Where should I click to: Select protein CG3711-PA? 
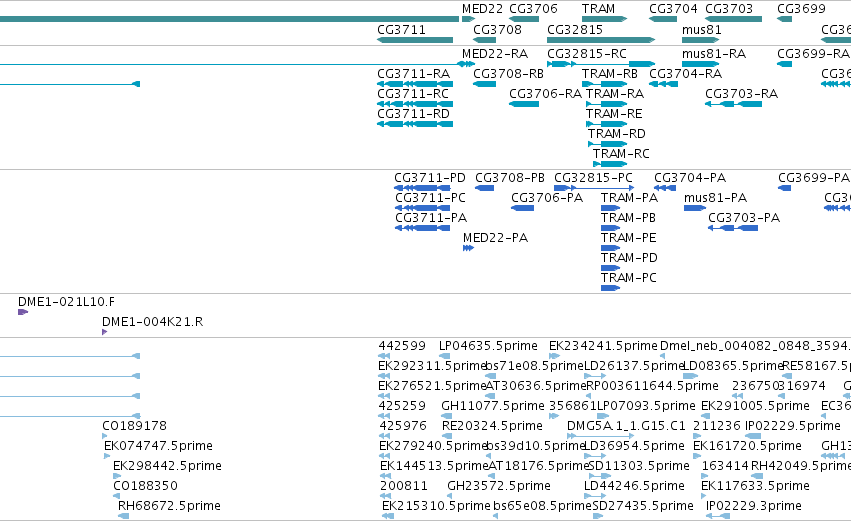431,218
